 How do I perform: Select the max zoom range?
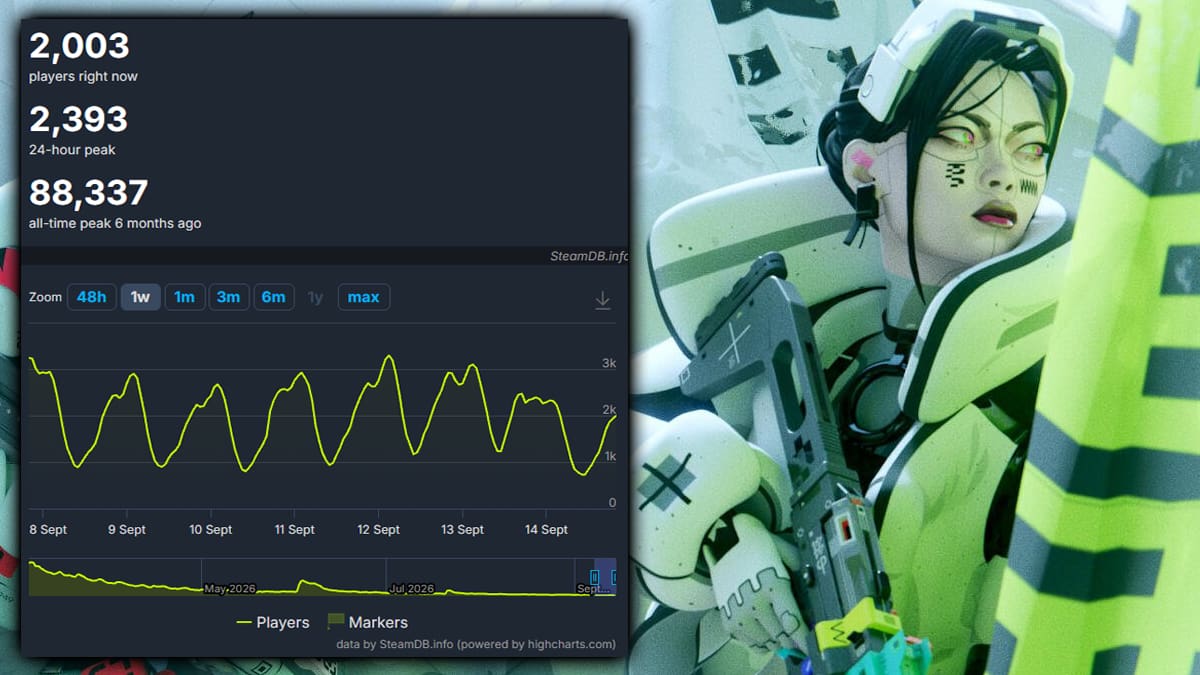363,297
